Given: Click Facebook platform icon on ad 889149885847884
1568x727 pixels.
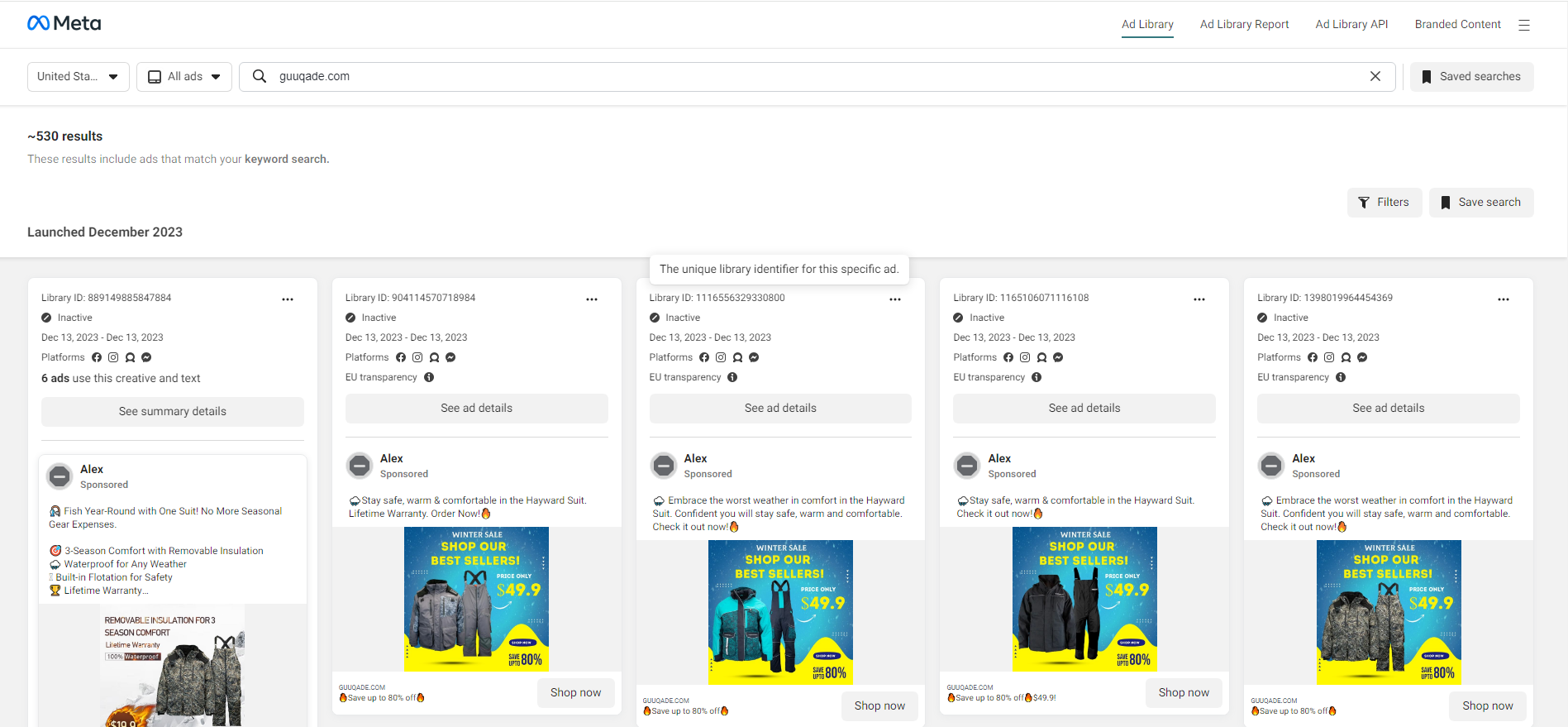Looking at the screenshot, I should 97,357.
